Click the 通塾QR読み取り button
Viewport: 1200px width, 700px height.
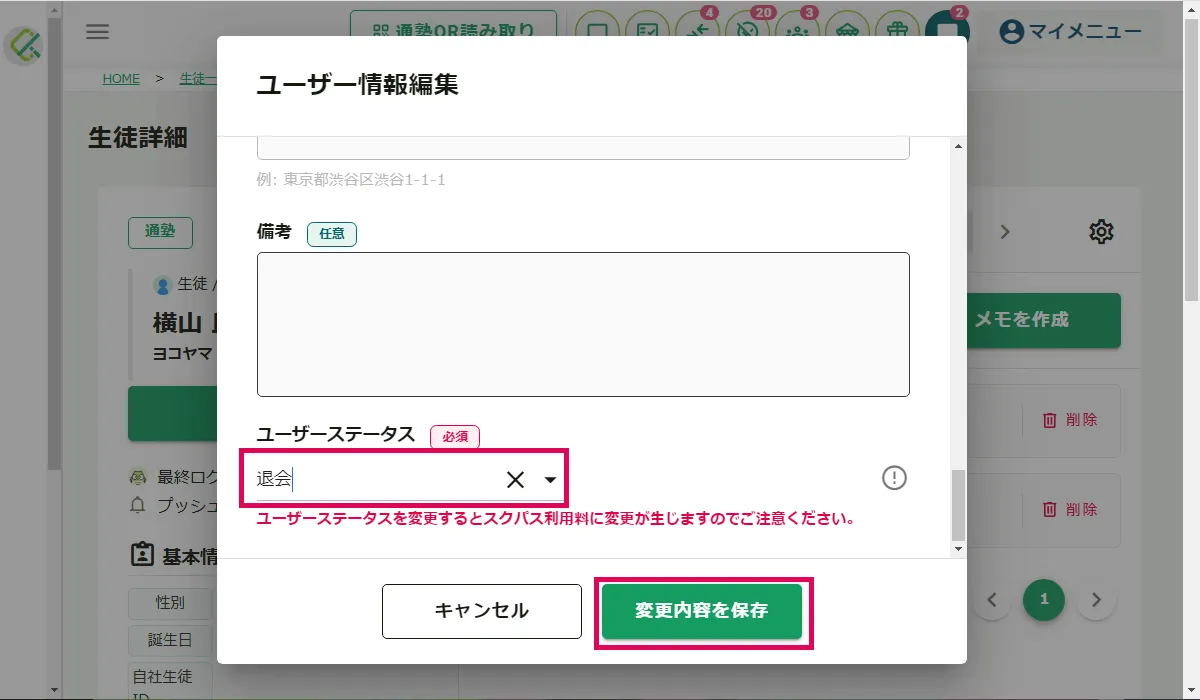tap(453, 31)
